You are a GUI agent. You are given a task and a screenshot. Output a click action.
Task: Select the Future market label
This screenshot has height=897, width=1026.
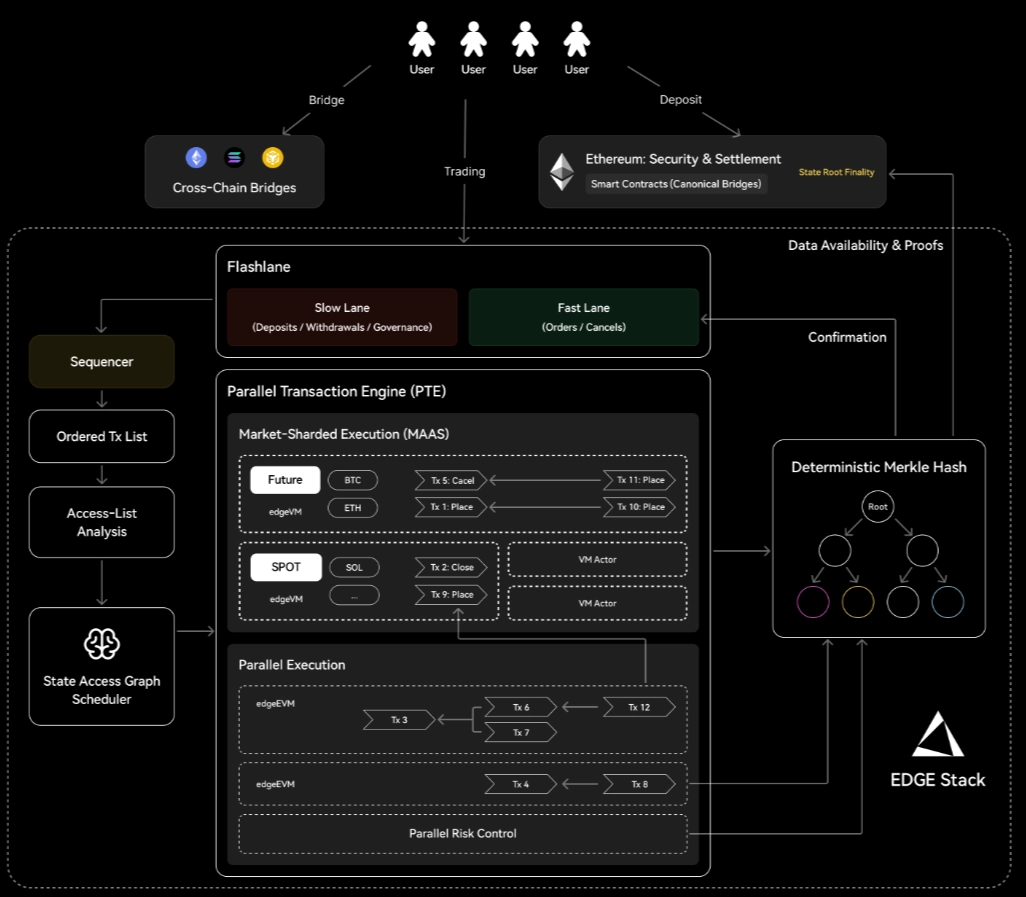[x=285, y=480]
